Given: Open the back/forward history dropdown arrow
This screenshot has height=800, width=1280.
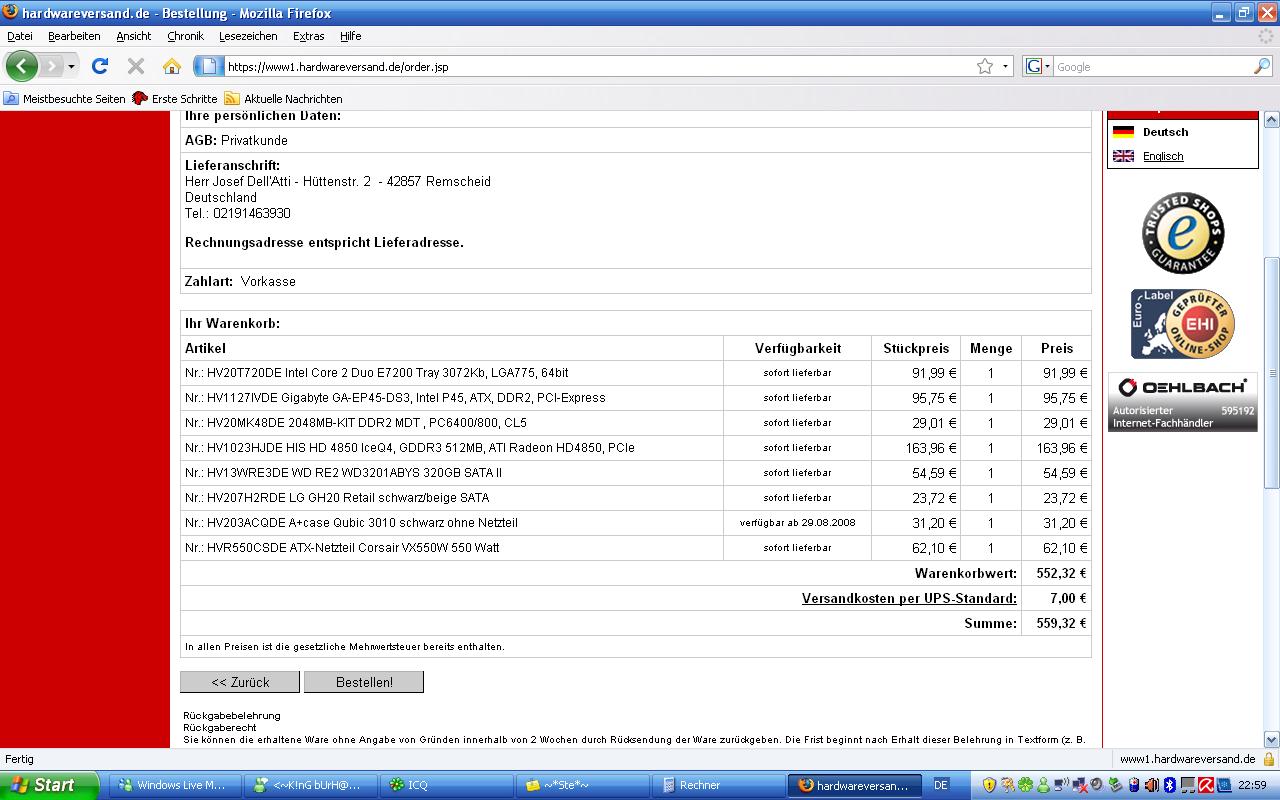Looking at the screenshot, I should pos(71,67).
